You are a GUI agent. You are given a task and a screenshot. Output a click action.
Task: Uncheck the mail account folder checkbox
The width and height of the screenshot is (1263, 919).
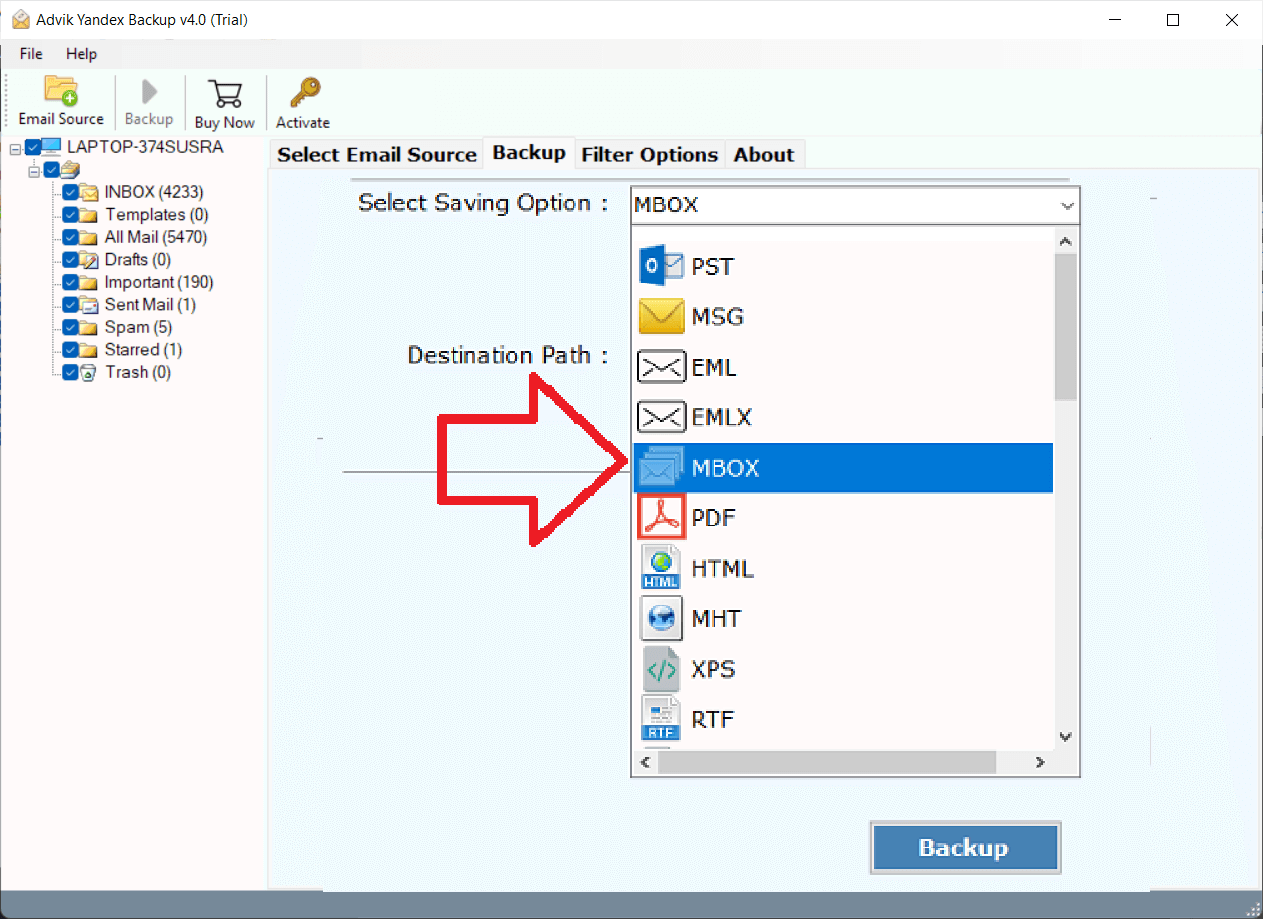coord(51,170)
